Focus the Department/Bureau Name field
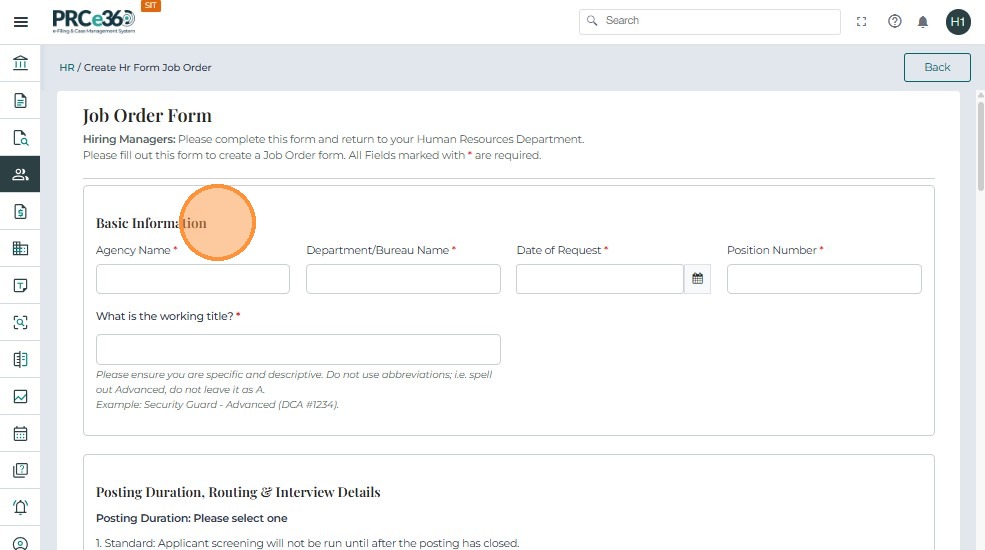The height and width of the screenshot is (550, 985). click(x=403, y=279)
